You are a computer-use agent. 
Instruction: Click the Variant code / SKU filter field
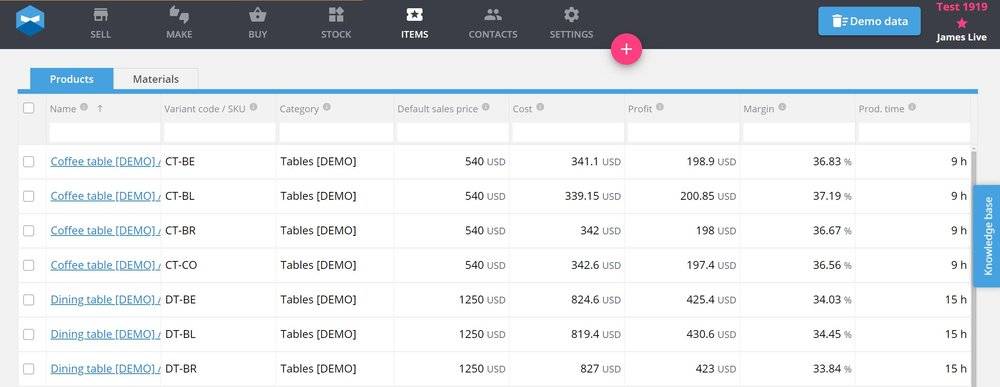(219, 133)
